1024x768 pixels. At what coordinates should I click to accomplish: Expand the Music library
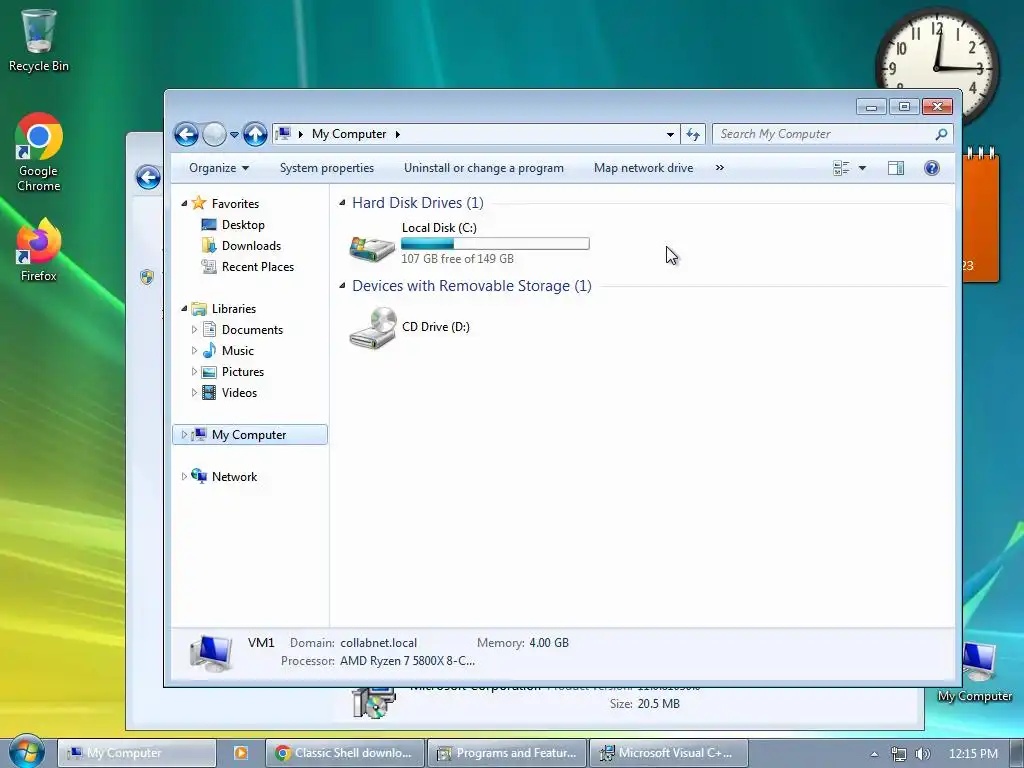194,351
